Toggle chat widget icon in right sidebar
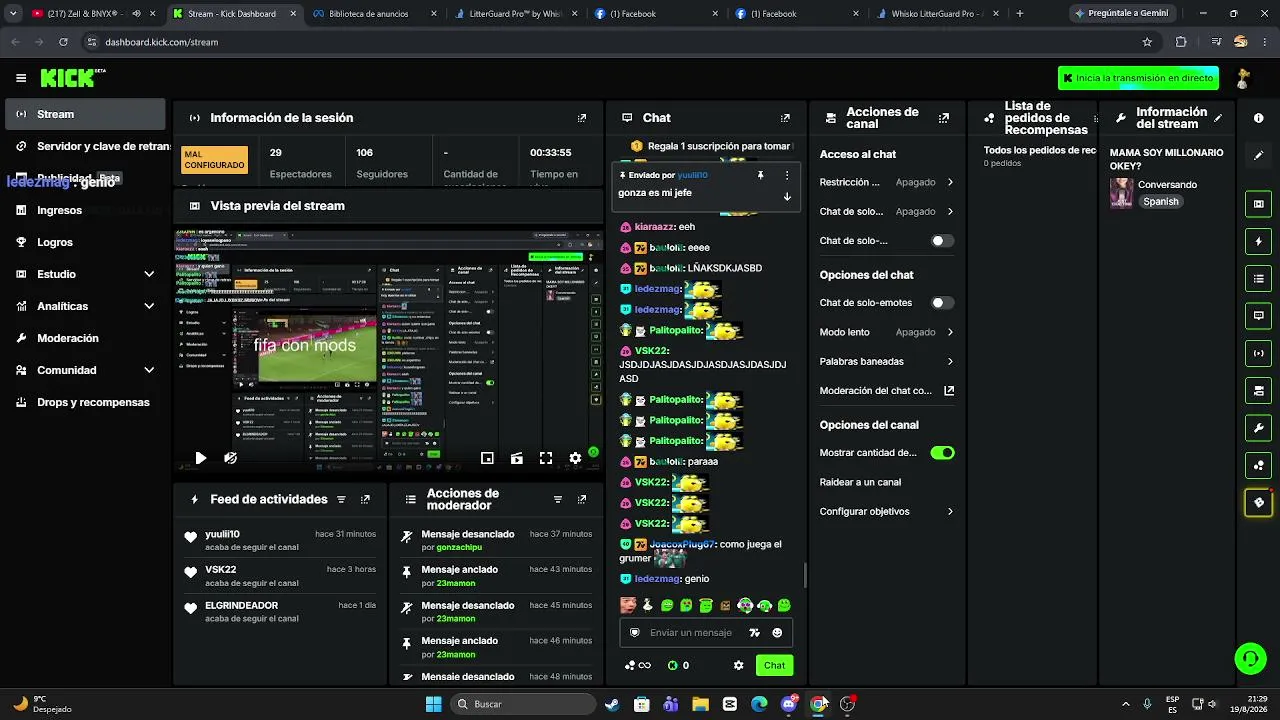Image resolution: width=1280 pixels, height=720 pixels. pyautogui.click(x=1258, y=316)
